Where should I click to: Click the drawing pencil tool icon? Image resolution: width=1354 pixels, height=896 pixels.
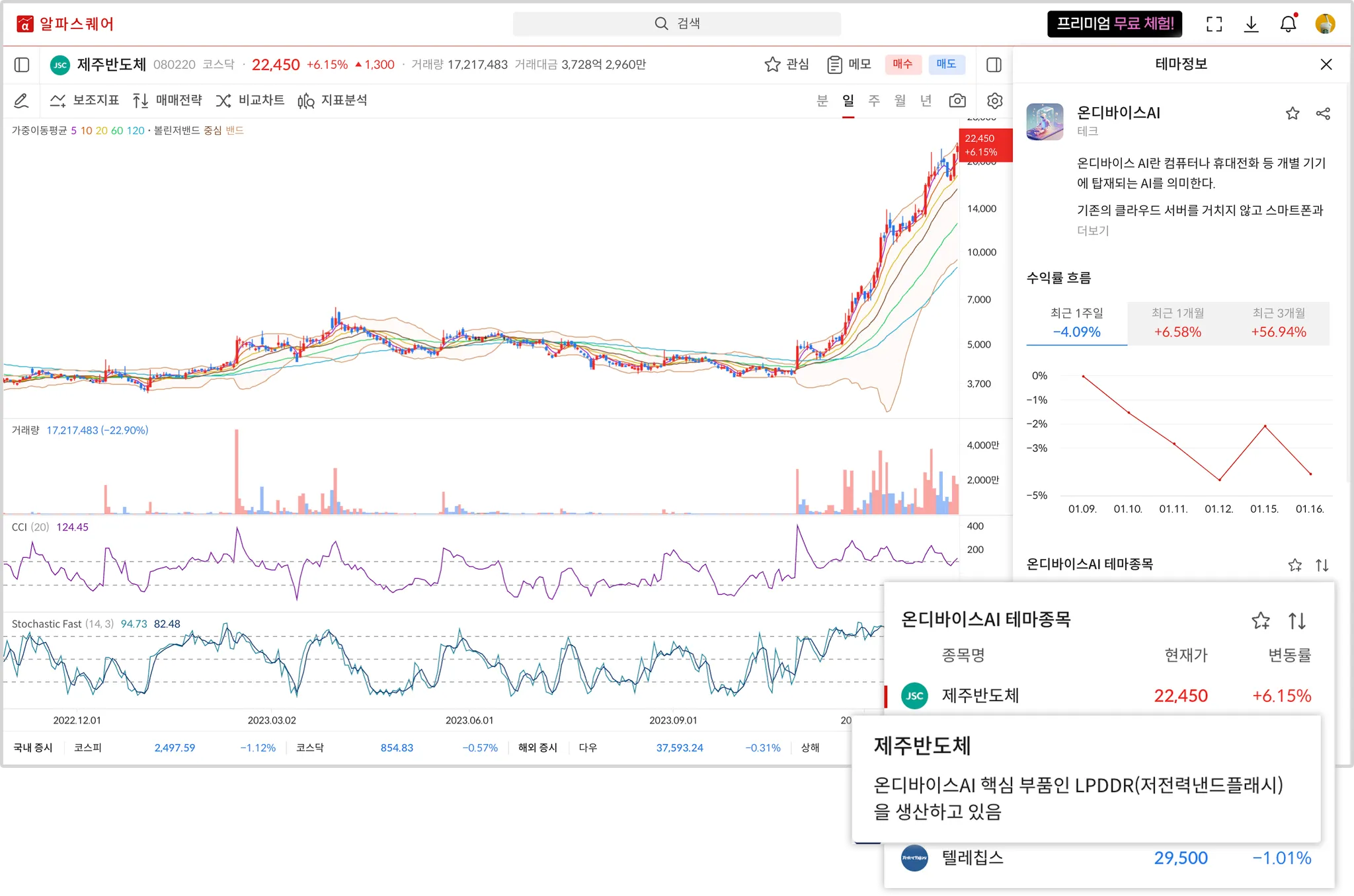(x=21, y=100)
